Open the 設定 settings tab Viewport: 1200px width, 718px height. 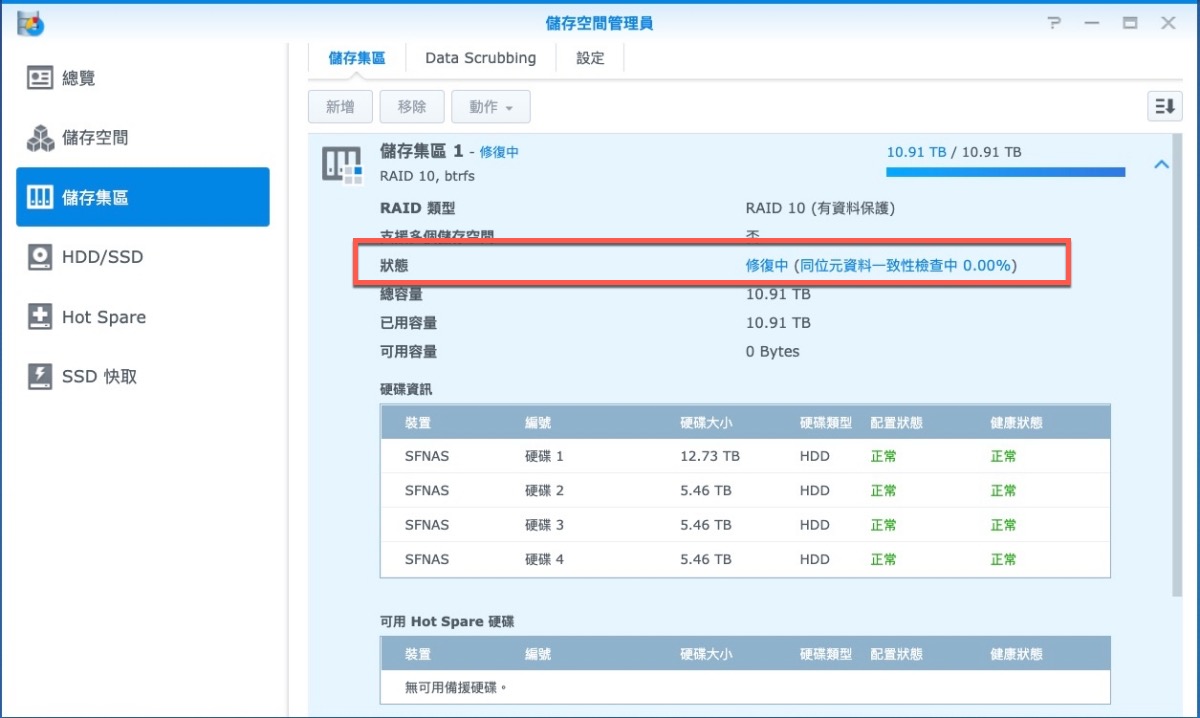point(590,58)
